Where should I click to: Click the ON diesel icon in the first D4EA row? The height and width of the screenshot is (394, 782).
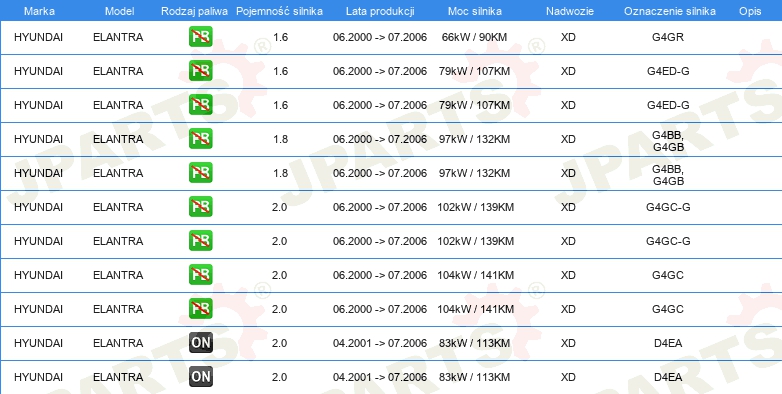pos(200,343)
